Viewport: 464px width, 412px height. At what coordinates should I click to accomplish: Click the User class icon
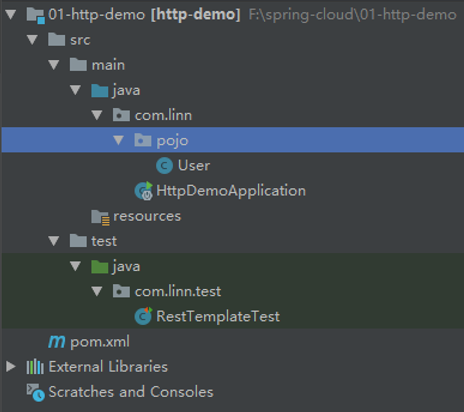click(164, 166)
